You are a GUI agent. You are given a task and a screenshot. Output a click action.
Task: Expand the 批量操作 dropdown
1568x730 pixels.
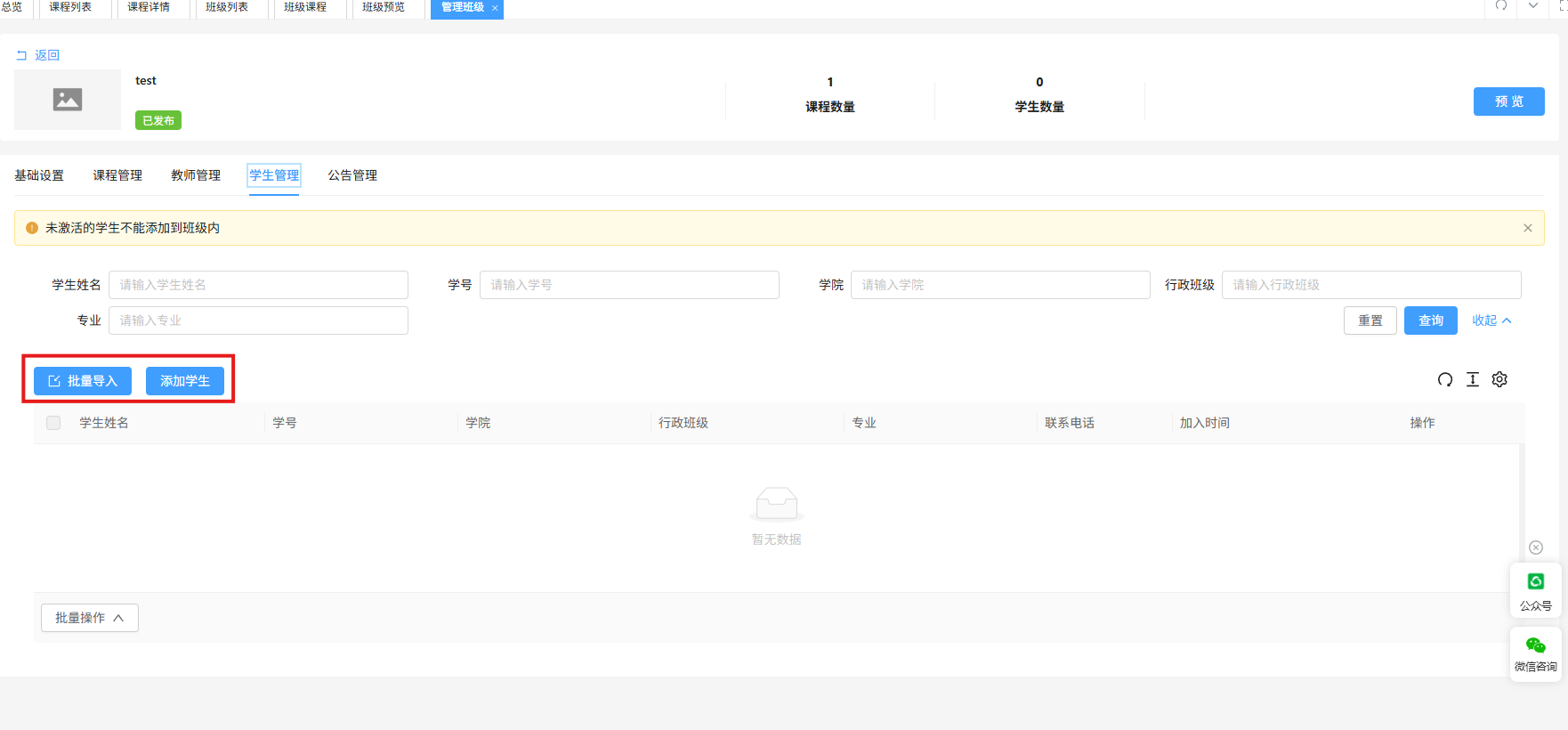click(x=90, y=618)
